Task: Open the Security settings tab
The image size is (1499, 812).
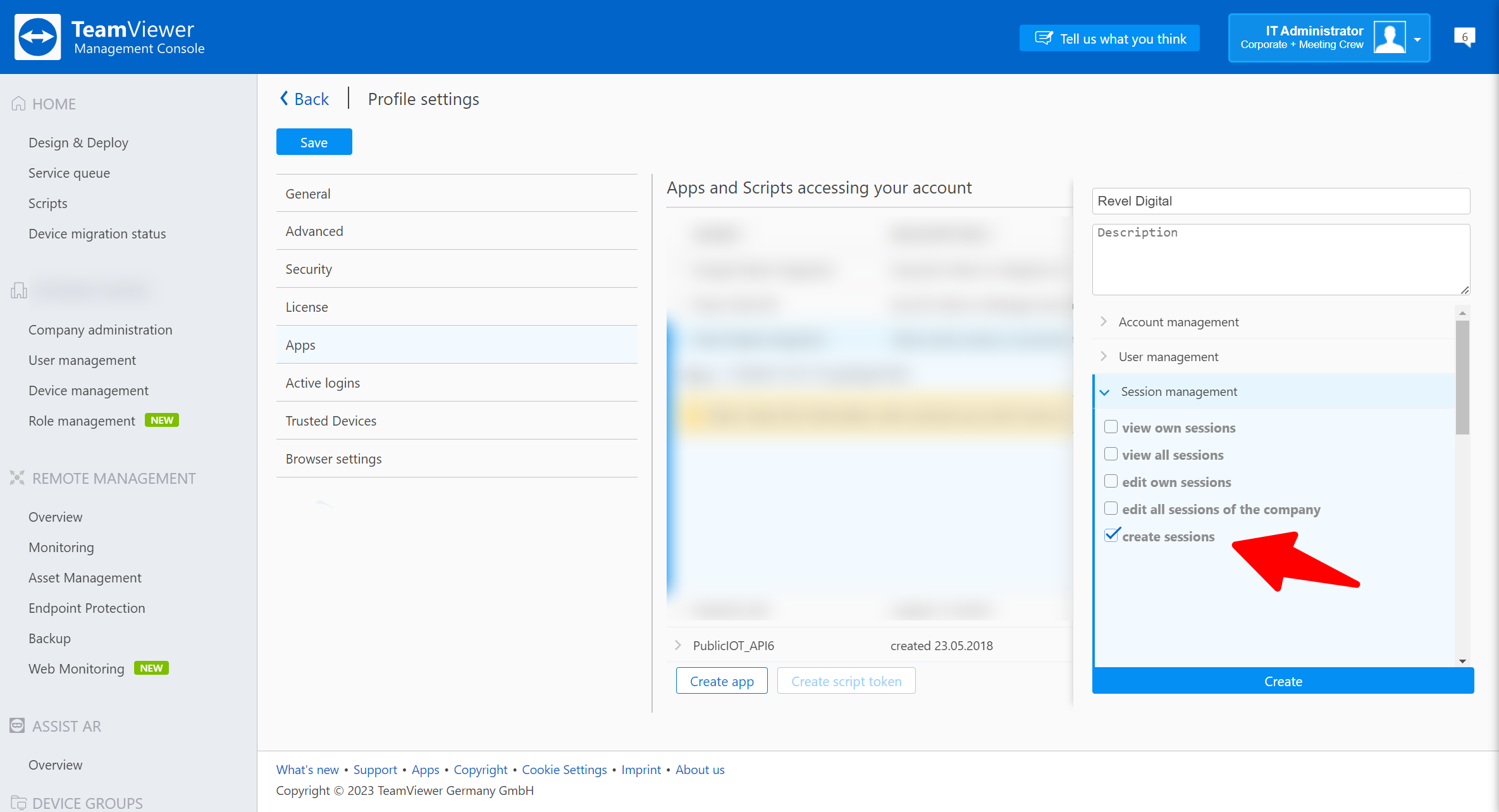Action: coord(456,269)
